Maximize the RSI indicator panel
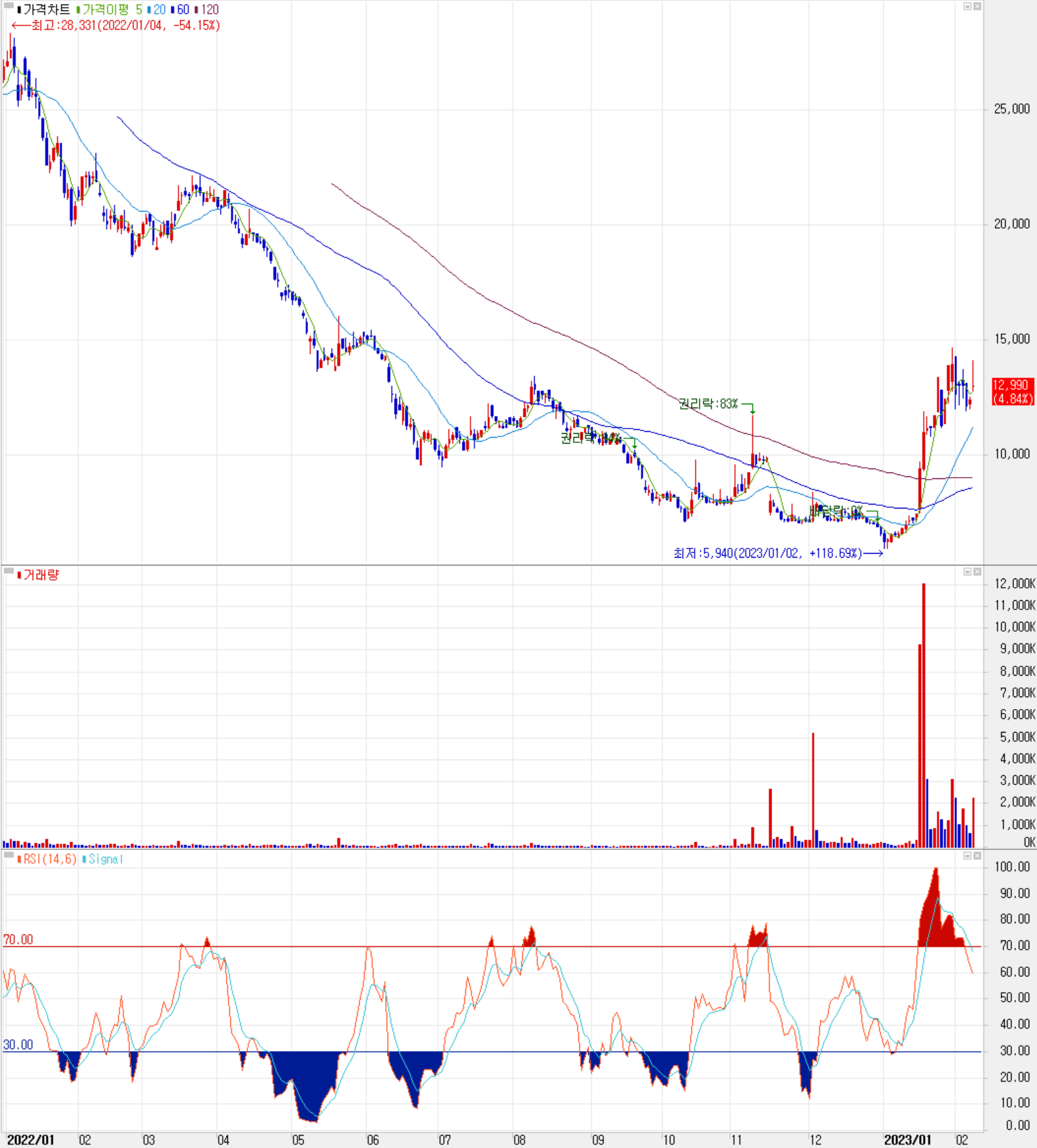Viewport: 1037px width, 1148px height. tap(967, 856)
